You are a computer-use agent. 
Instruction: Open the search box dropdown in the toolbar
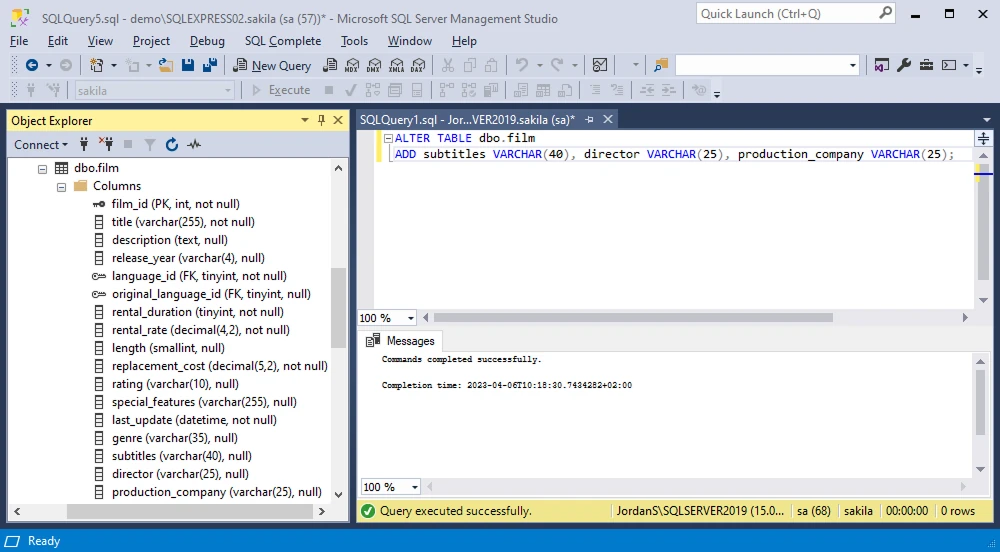[852, 65]
